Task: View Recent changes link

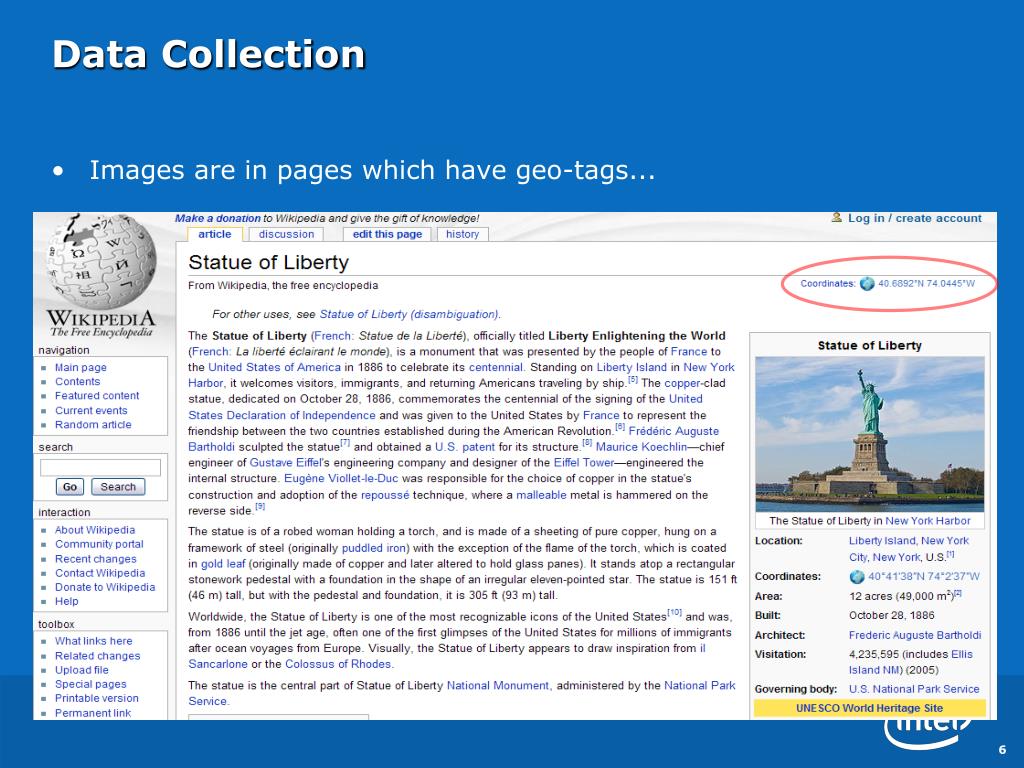Action: (95, 558)
